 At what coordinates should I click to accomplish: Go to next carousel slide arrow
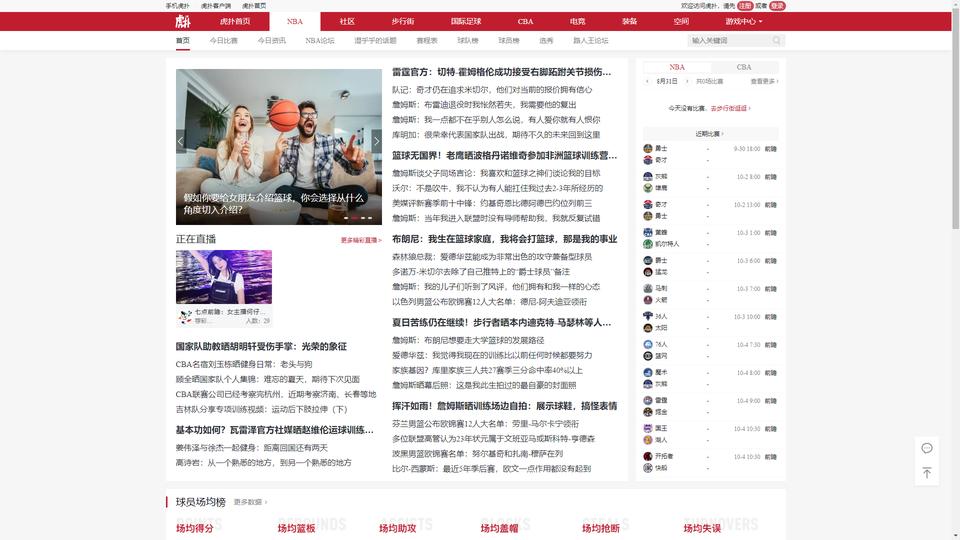pos(377,141)
